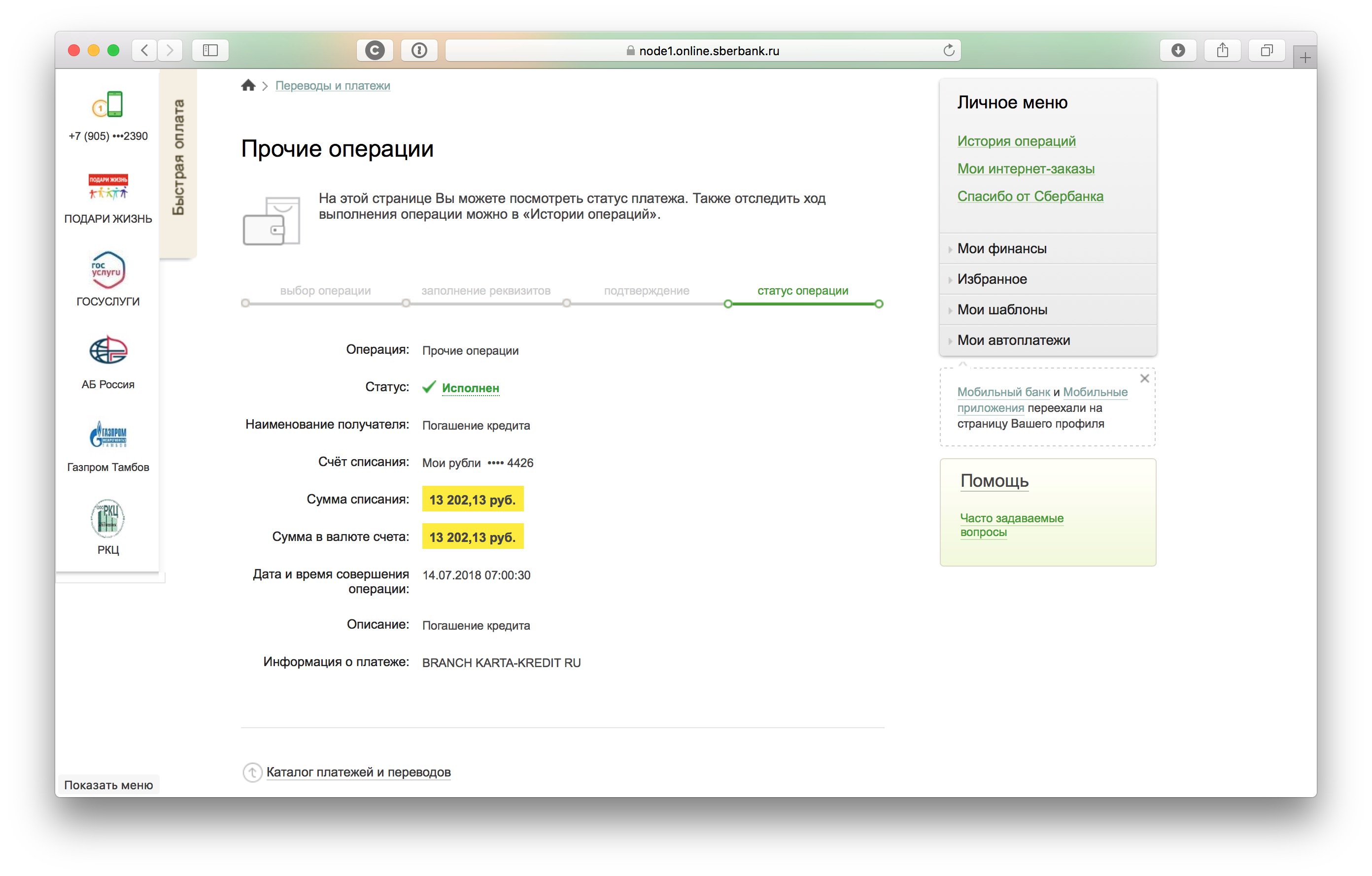Click the Сумма списания amount 13 202,13 руб.
The height and width of the screenshot is (876, 1372).
tap(472, 500)
